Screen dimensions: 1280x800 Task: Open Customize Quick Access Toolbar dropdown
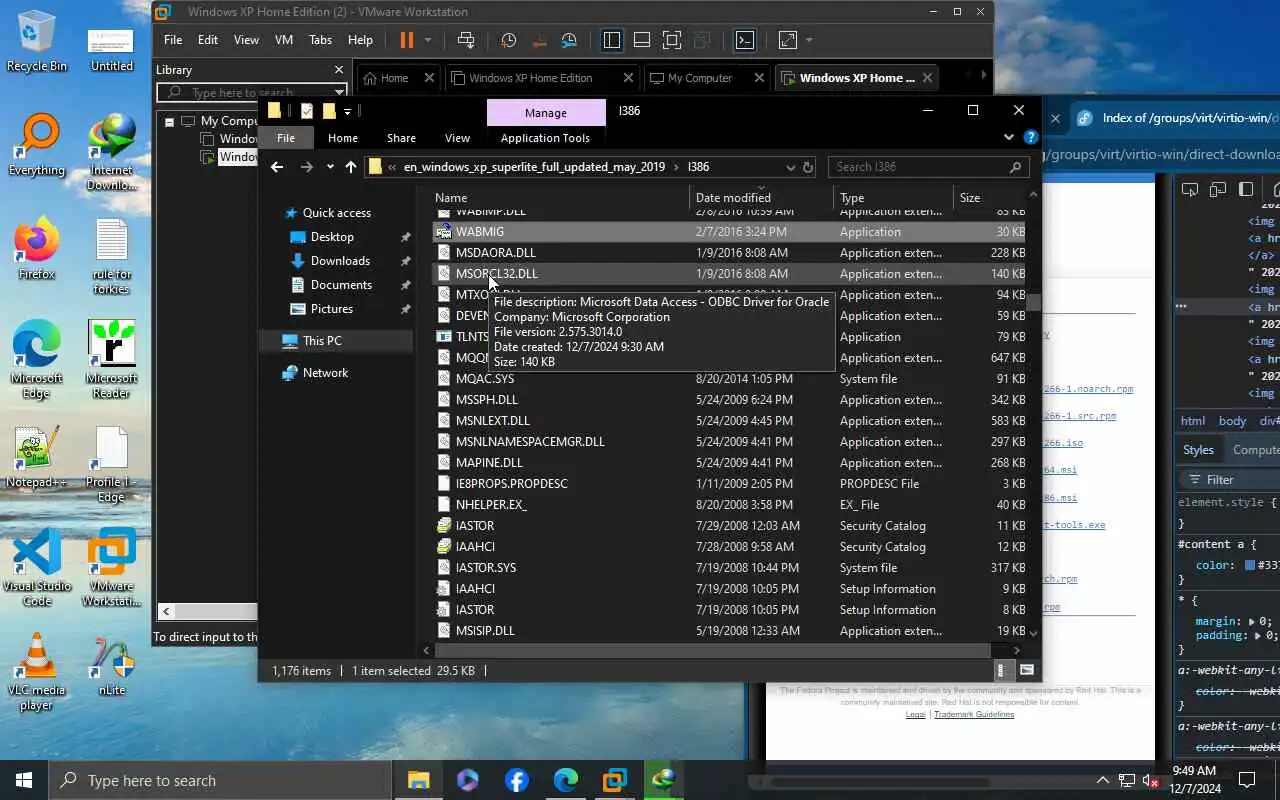click(x=347, y=111)
